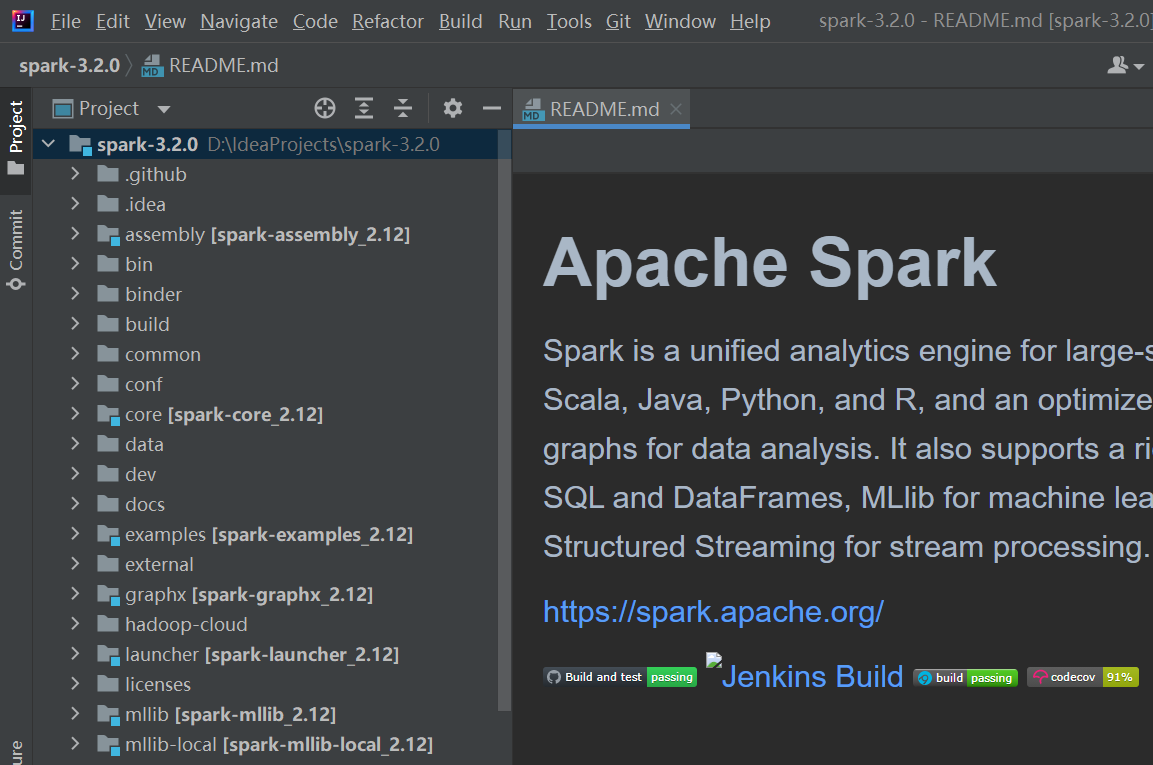Open the View menu

coord(165,22)
